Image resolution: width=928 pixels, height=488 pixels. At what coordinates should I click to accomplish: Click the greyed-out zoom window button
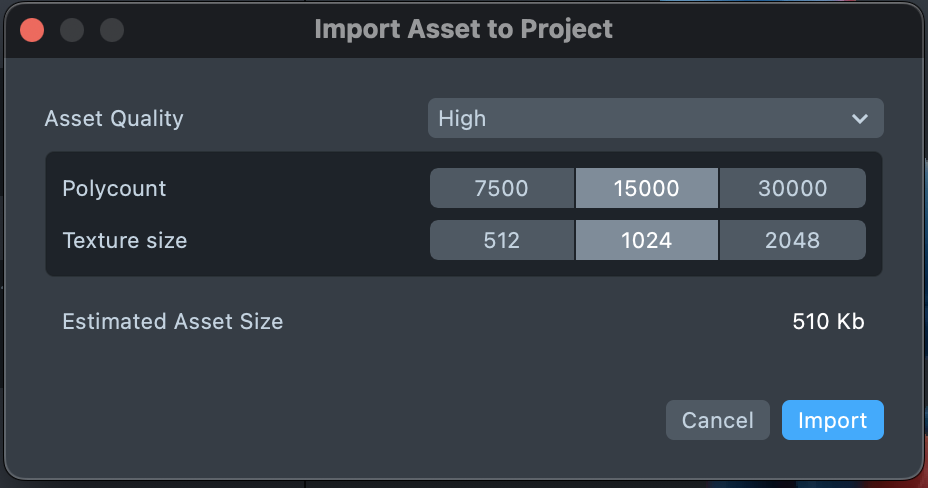[x=112, y=30]
